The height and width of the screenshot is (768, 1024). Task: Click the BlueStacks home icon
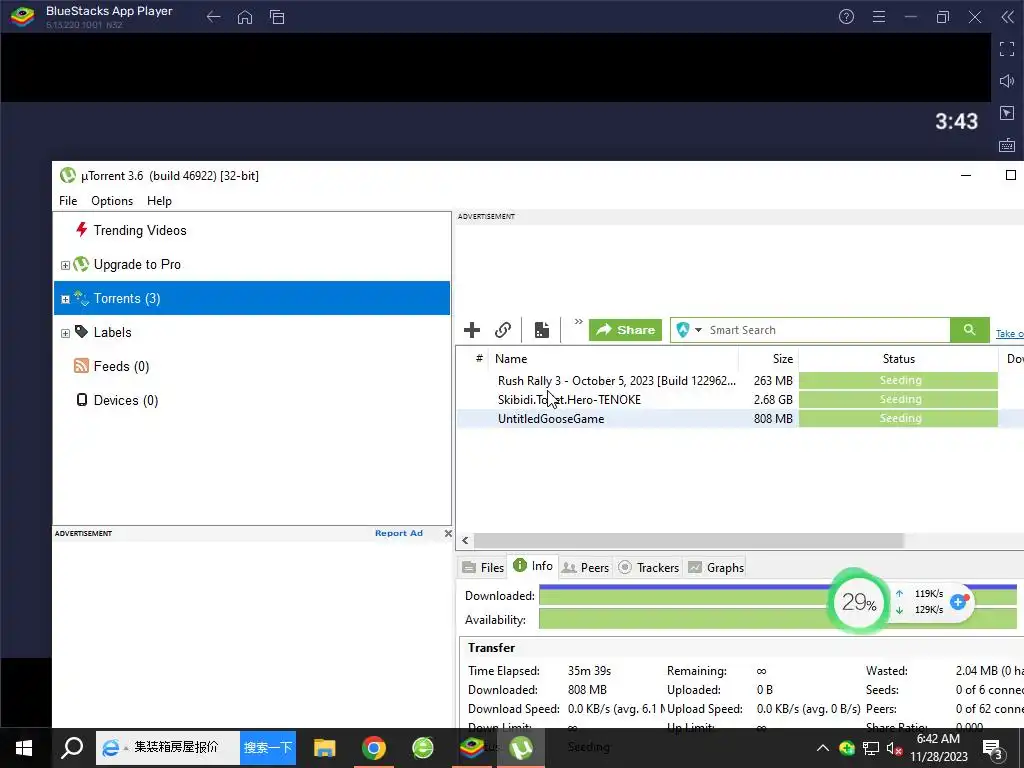pyautogui.click(x=245, y=17)
